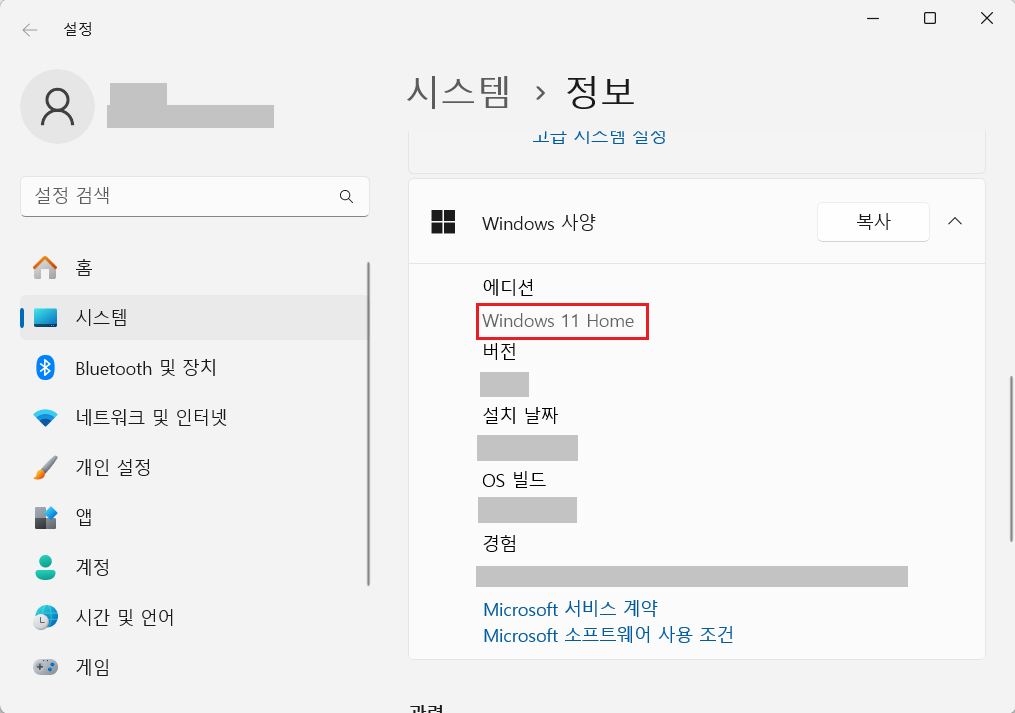Open 고급 시스템 설정 link
Screen dimensions: 1015x713
(599, 137)
